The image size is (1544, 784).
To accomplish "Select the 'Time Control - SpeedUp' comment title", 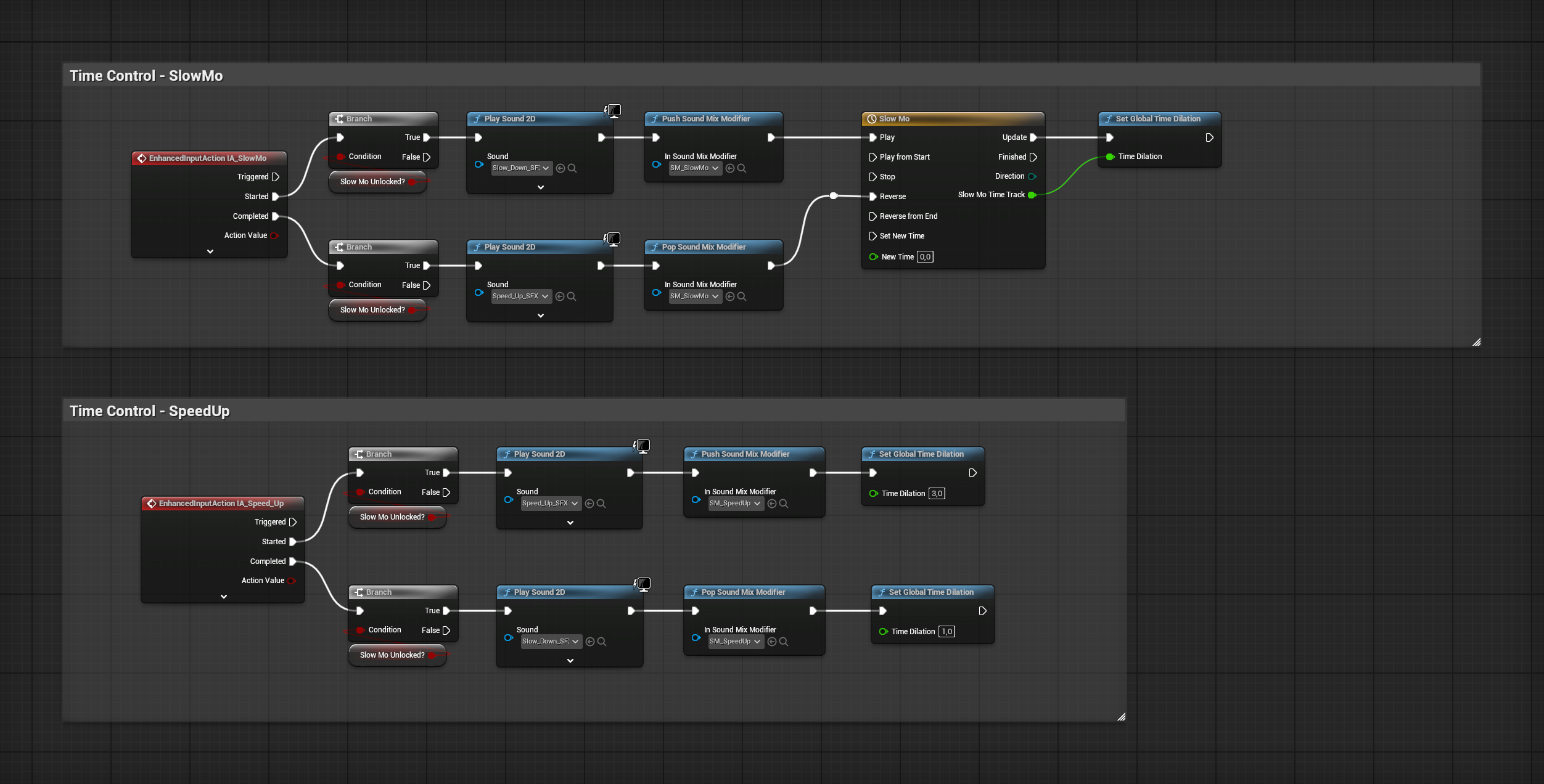I will (x=150, y=411).
